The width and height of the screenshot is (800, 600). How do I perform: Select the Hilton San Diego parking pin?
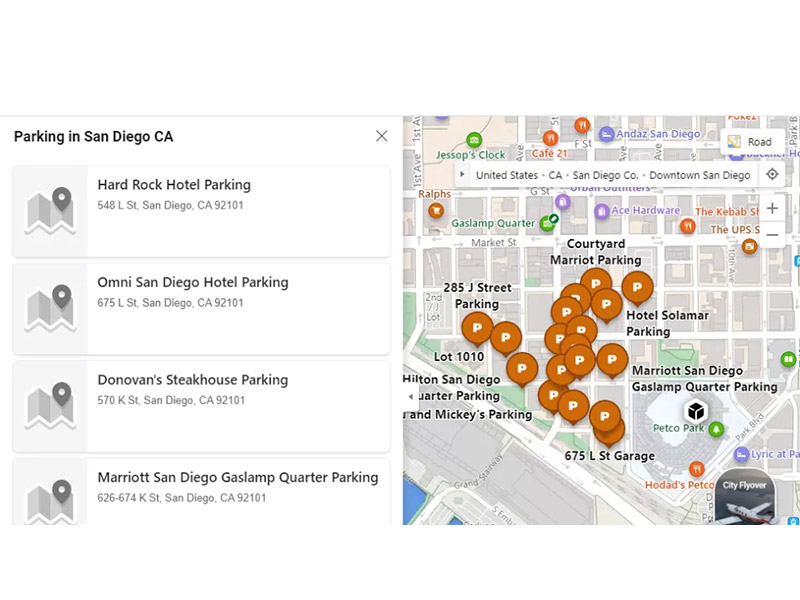click(x=521, y=369)
